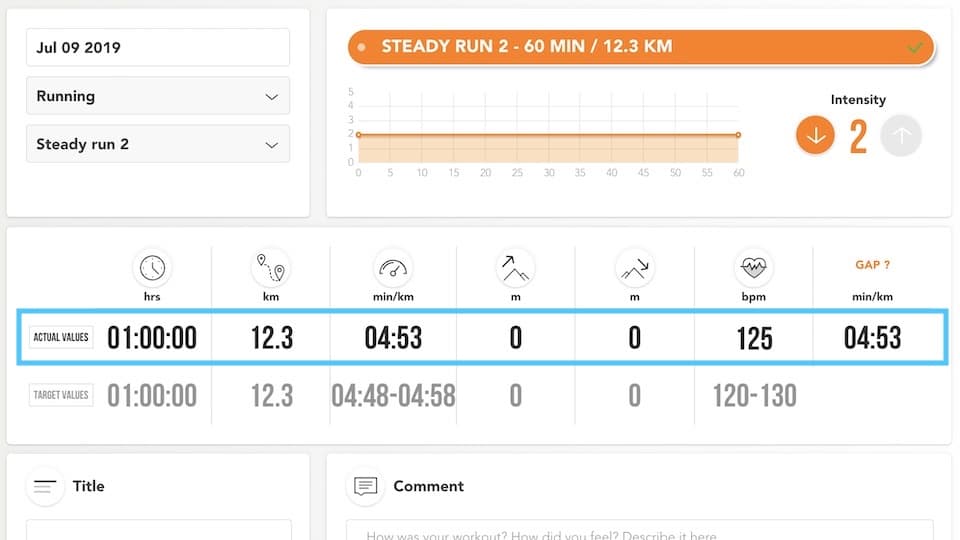Click the elevation gain mountain icon
The image size is (960, 540).
click(x=516, y=268)
